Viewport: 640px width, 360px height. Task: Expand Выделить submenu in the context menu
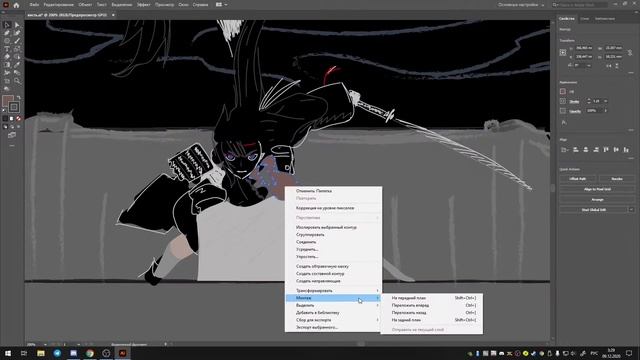pyautogui.click(x=333, y=305)
